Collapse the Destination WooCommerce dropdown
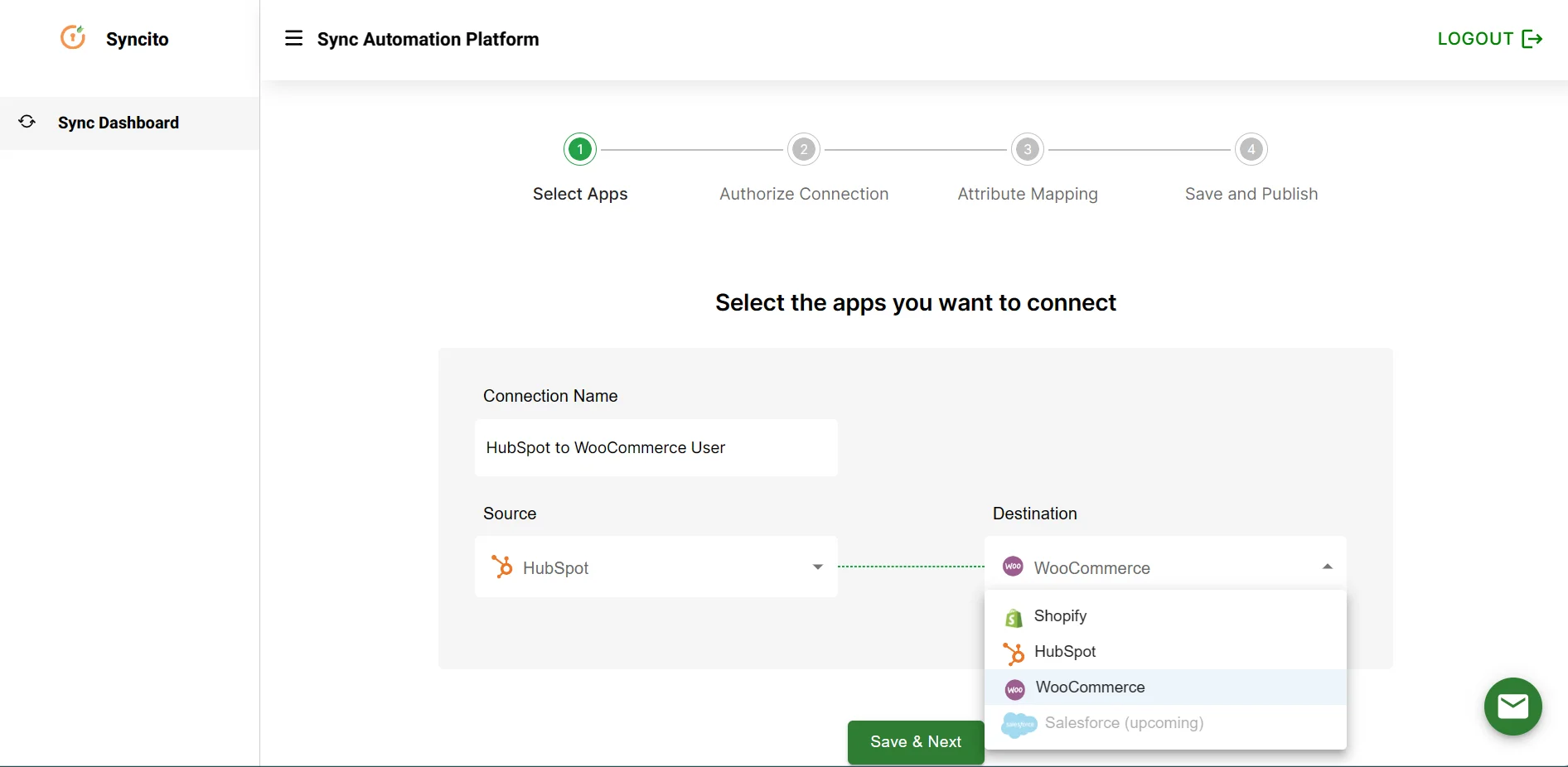The image size is (1568, 767). tap(1326, 567)
